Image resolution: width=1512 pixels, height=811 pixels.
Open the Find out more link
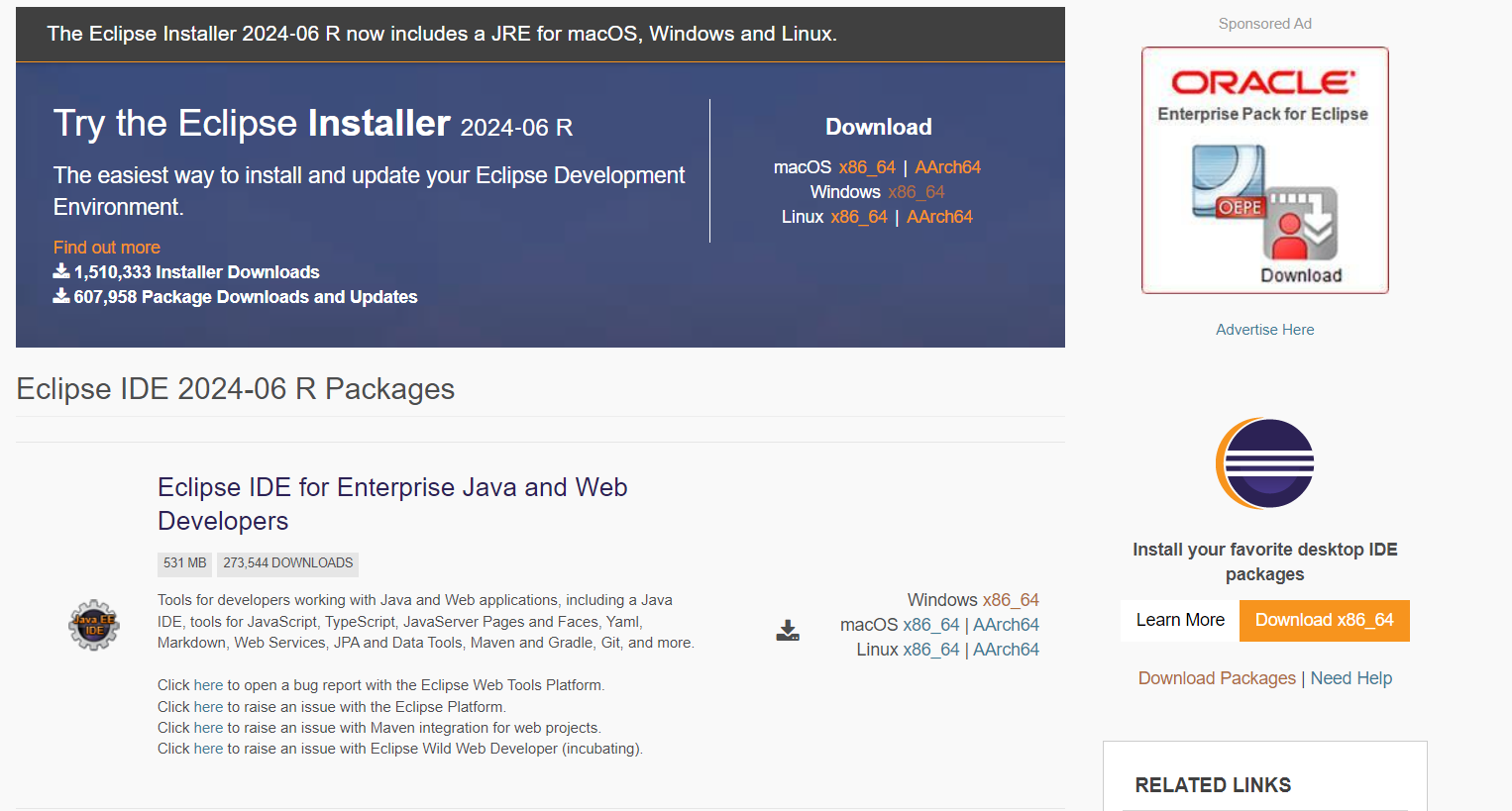107,248
